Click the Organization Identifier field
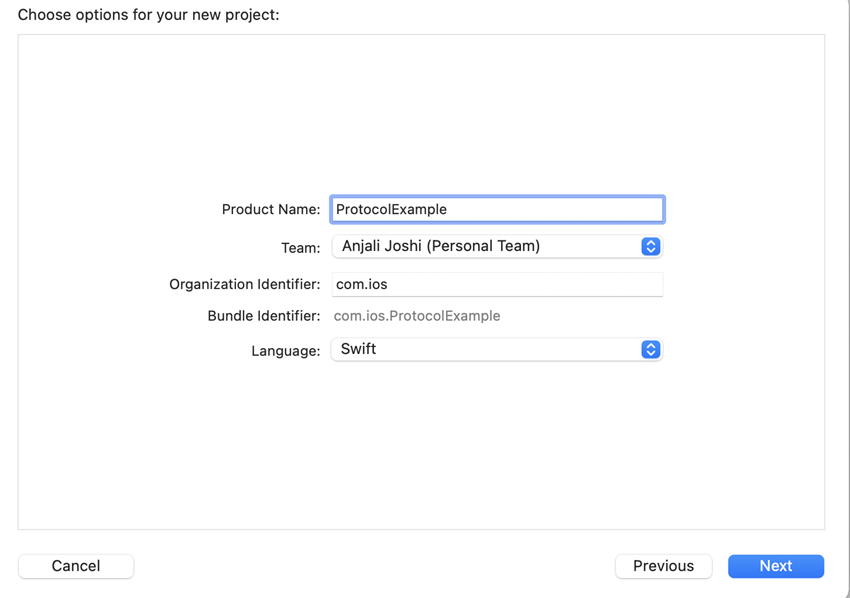850x598 pixels. (x=497, y=284)
